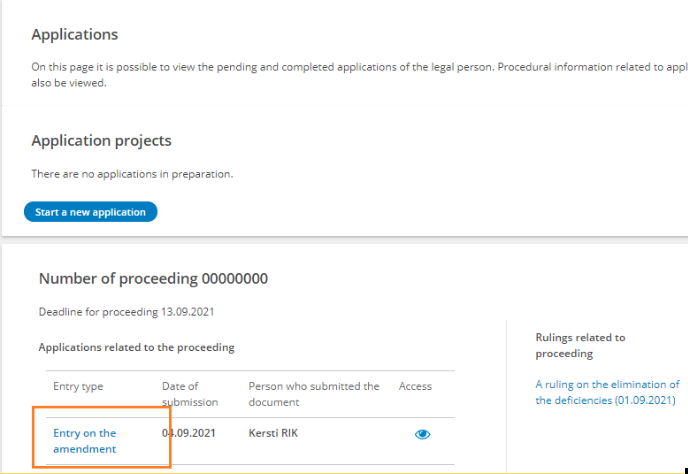Click the Entry type column header
The width and height of the screenshot is (688, 474).
click(x=78, y=386)
